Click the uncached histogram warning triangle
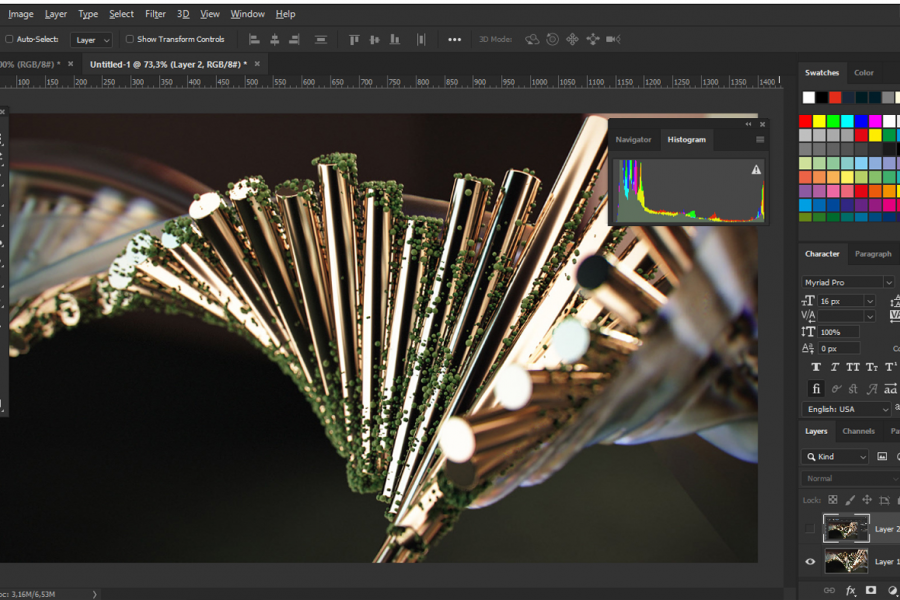The width and height of the screenshot is (900, 600). pyautogui.click(x=756, y=170)
